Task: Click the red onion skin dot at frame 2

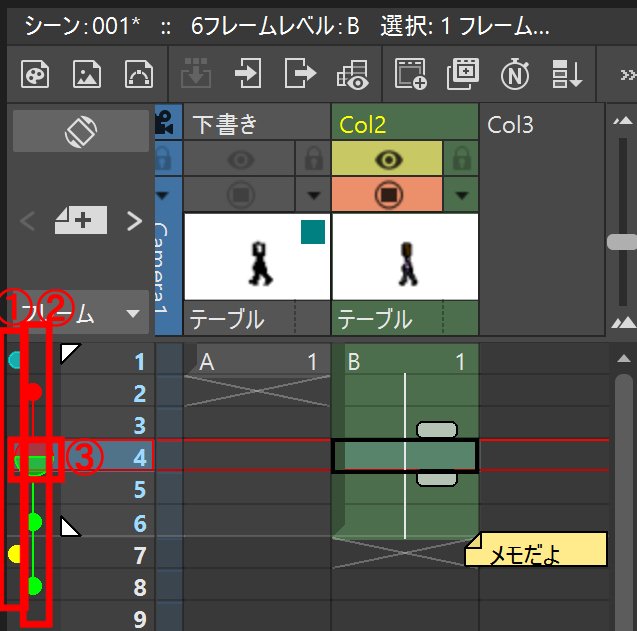Action: [34, 392]
